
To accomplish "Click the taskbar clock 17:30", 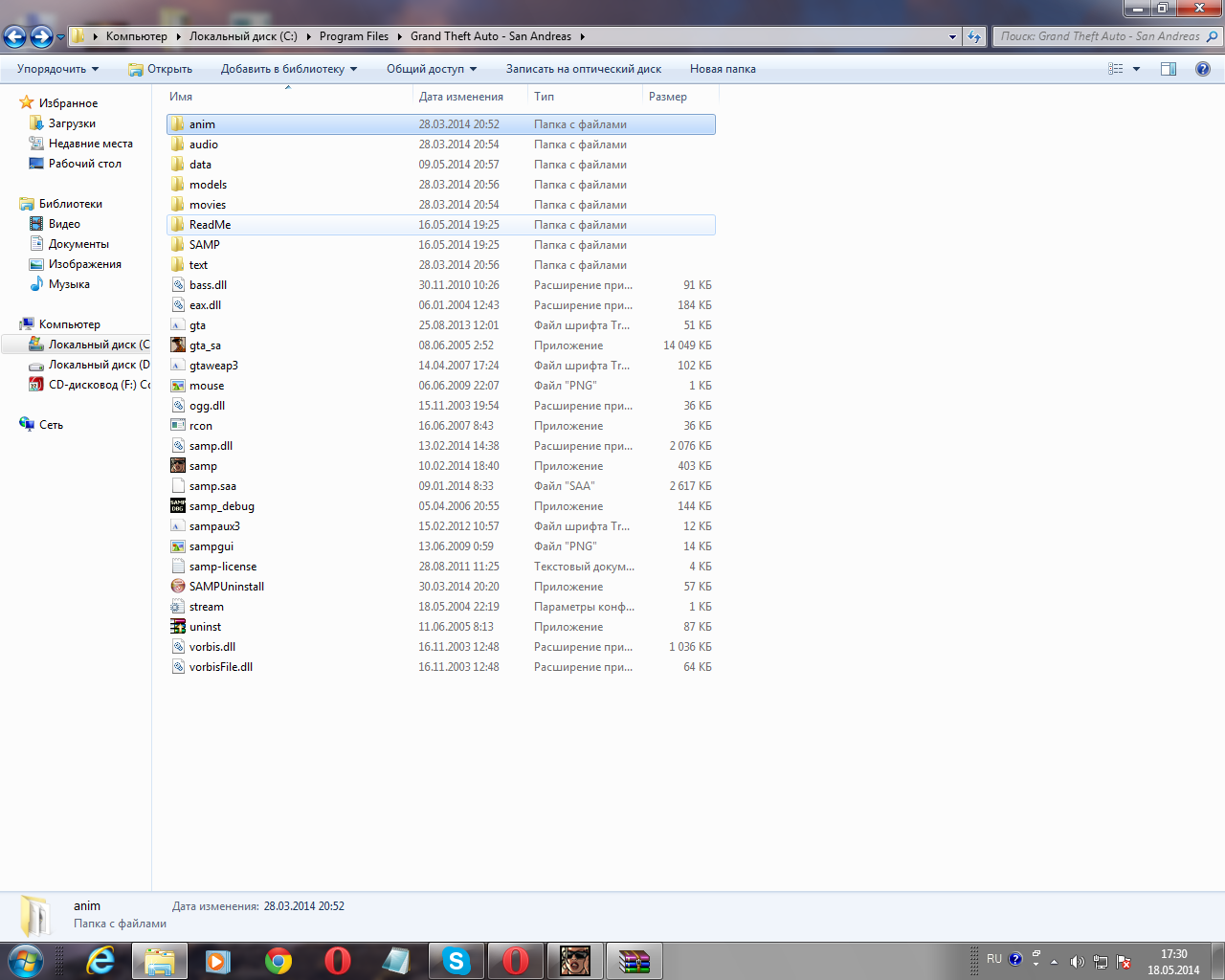I will (1173, 954).
